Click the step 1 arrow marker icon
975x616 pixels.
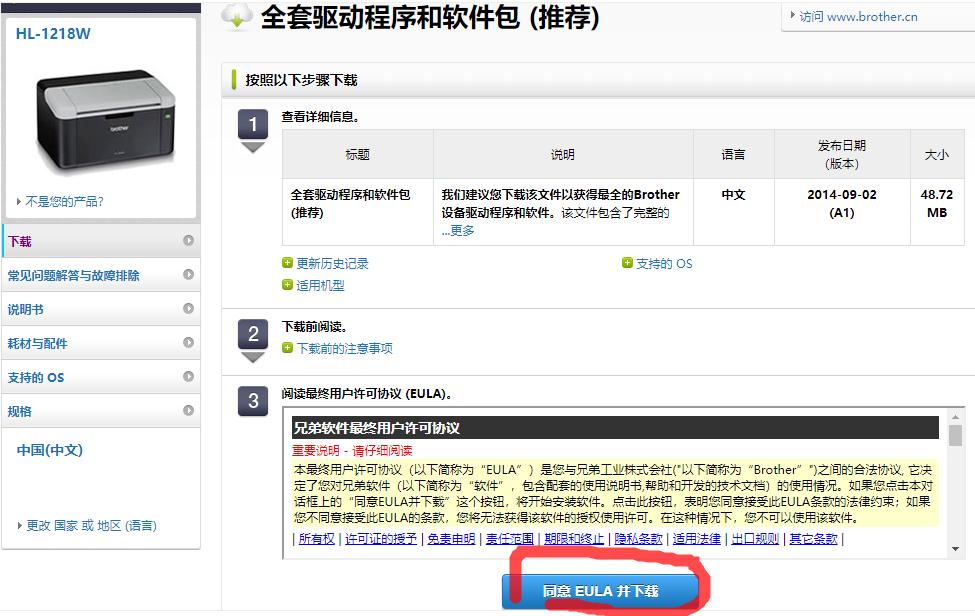point(251,145)
